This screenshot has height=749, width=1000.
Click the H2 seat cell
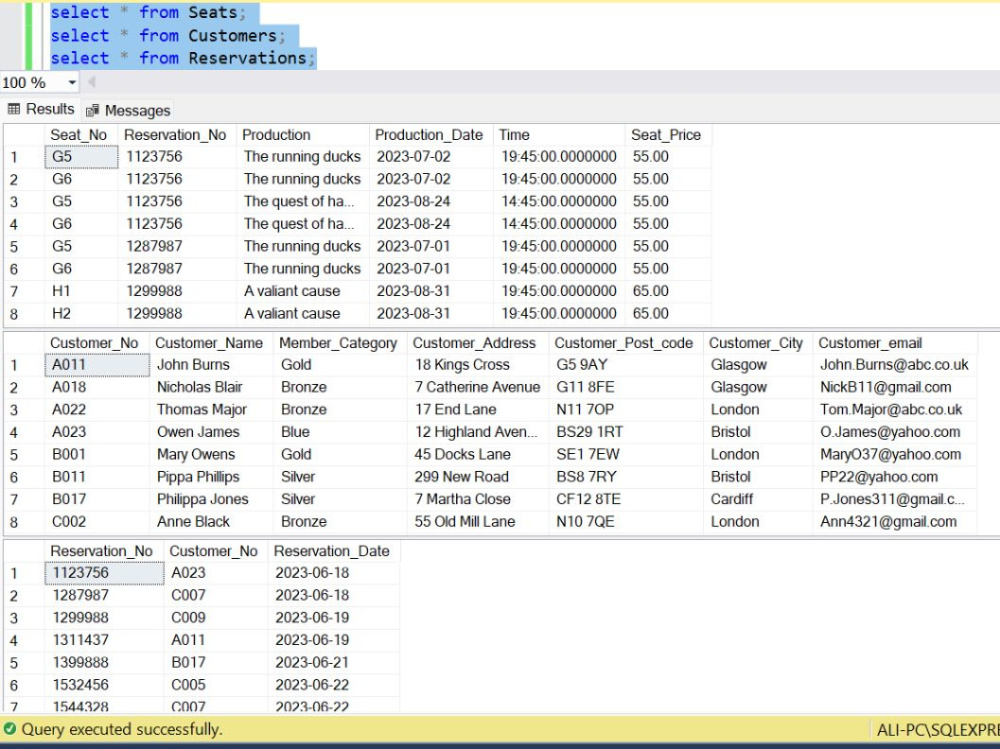pos(81,313)
